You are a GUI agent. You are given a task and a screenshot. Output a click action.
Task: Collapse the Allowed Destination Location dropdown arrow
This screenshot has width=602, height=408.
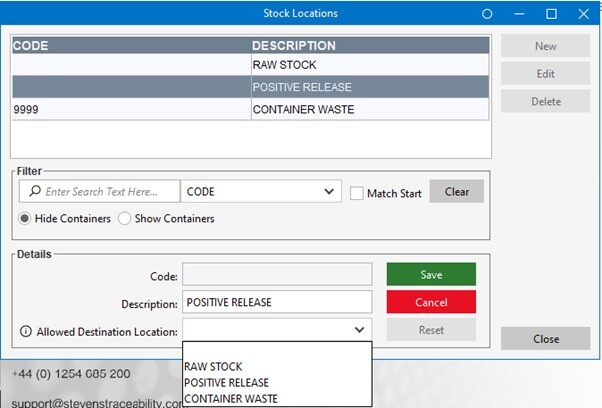(x=358, y=330)
